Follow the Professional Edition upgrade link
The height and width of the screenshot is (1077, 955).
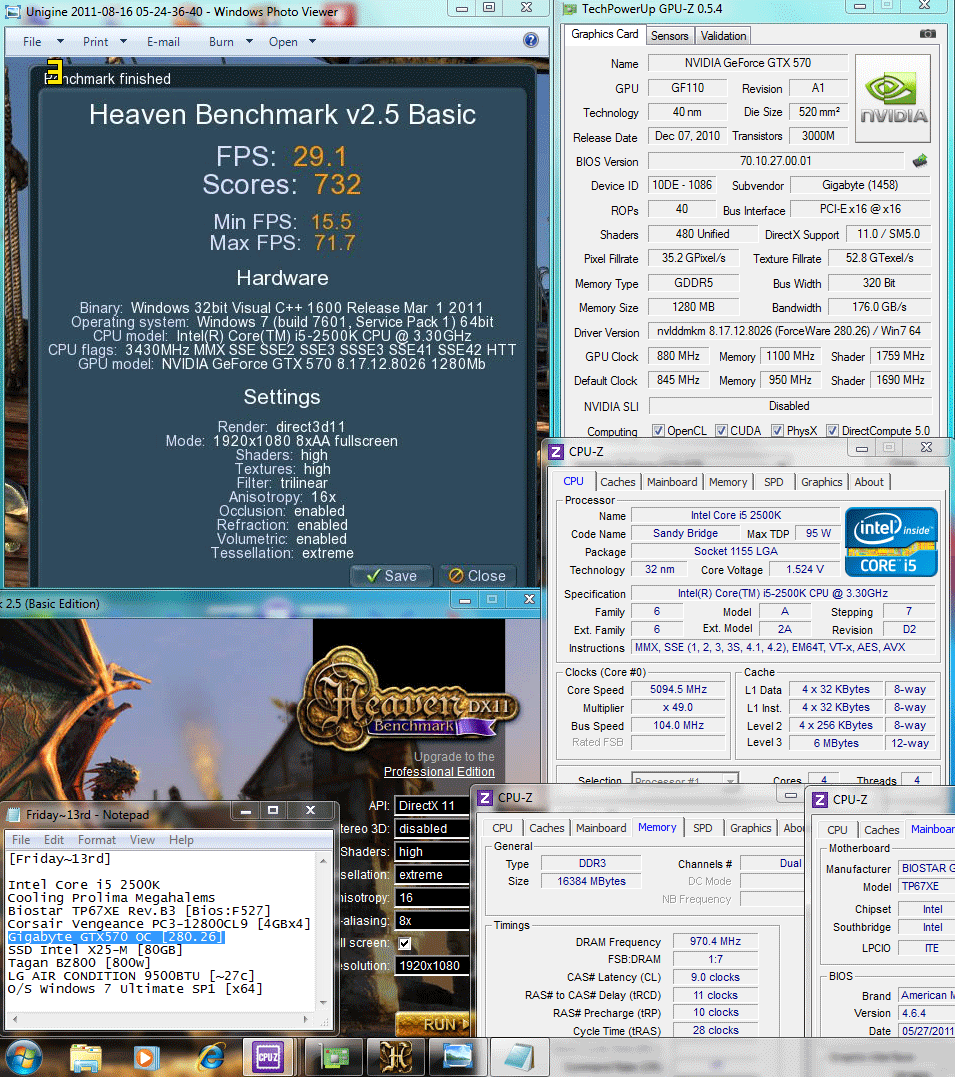click(439, 772)
